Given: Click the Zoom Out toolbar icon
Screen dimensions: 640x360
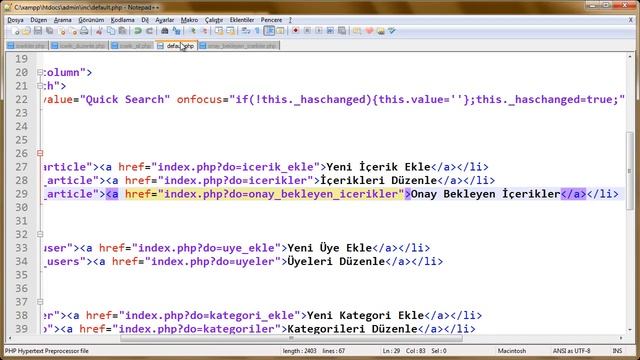Looking at the screenshot, I should pos(204,31).
